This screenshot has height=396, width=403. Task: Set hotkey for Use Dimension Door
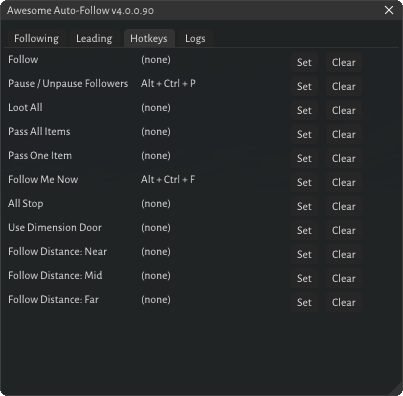click(304, 230)
